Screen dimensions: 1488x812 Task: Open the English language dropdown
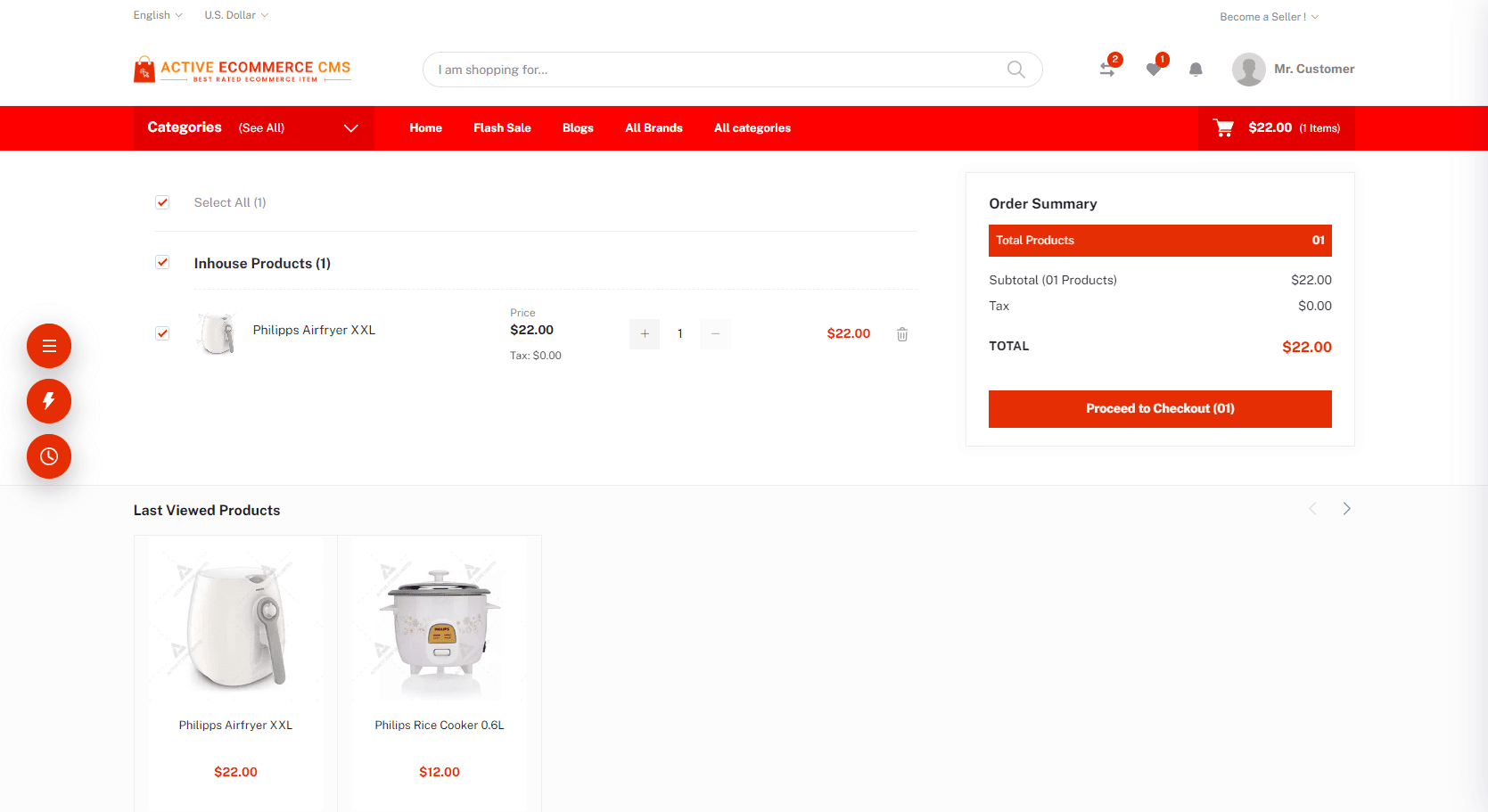[x=158, y=15]
